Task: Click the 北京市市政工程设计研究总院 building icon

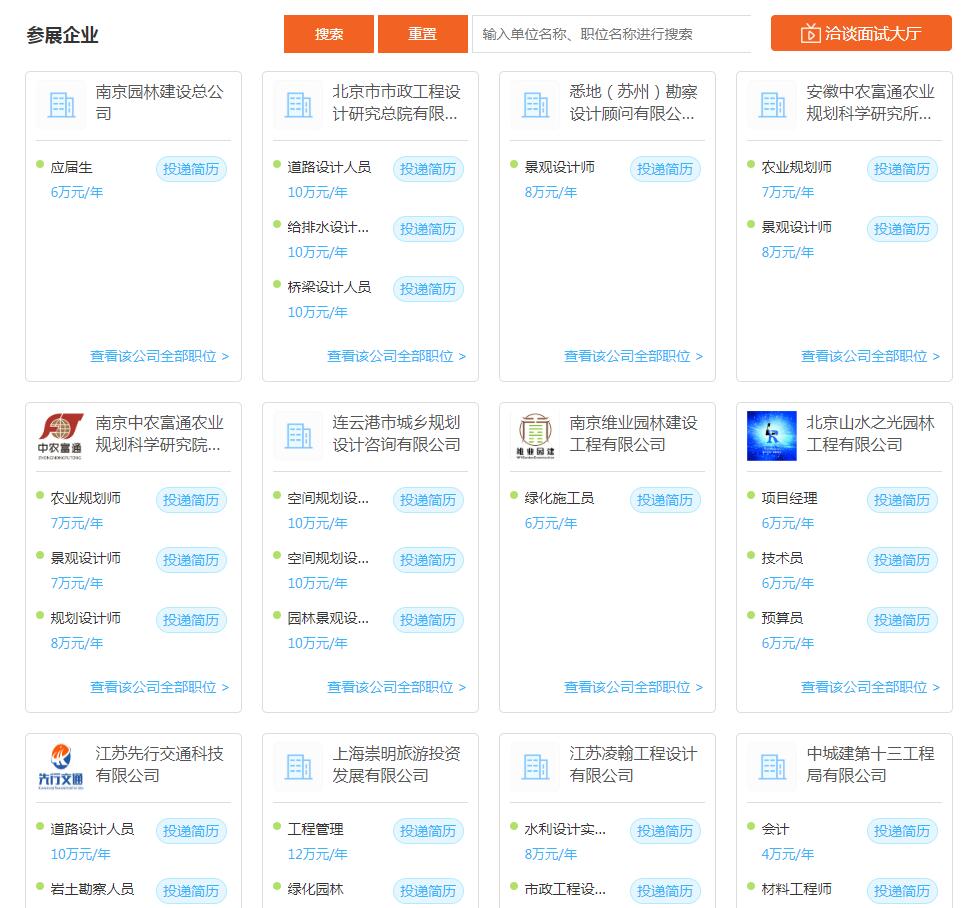Action: [298, 105]
